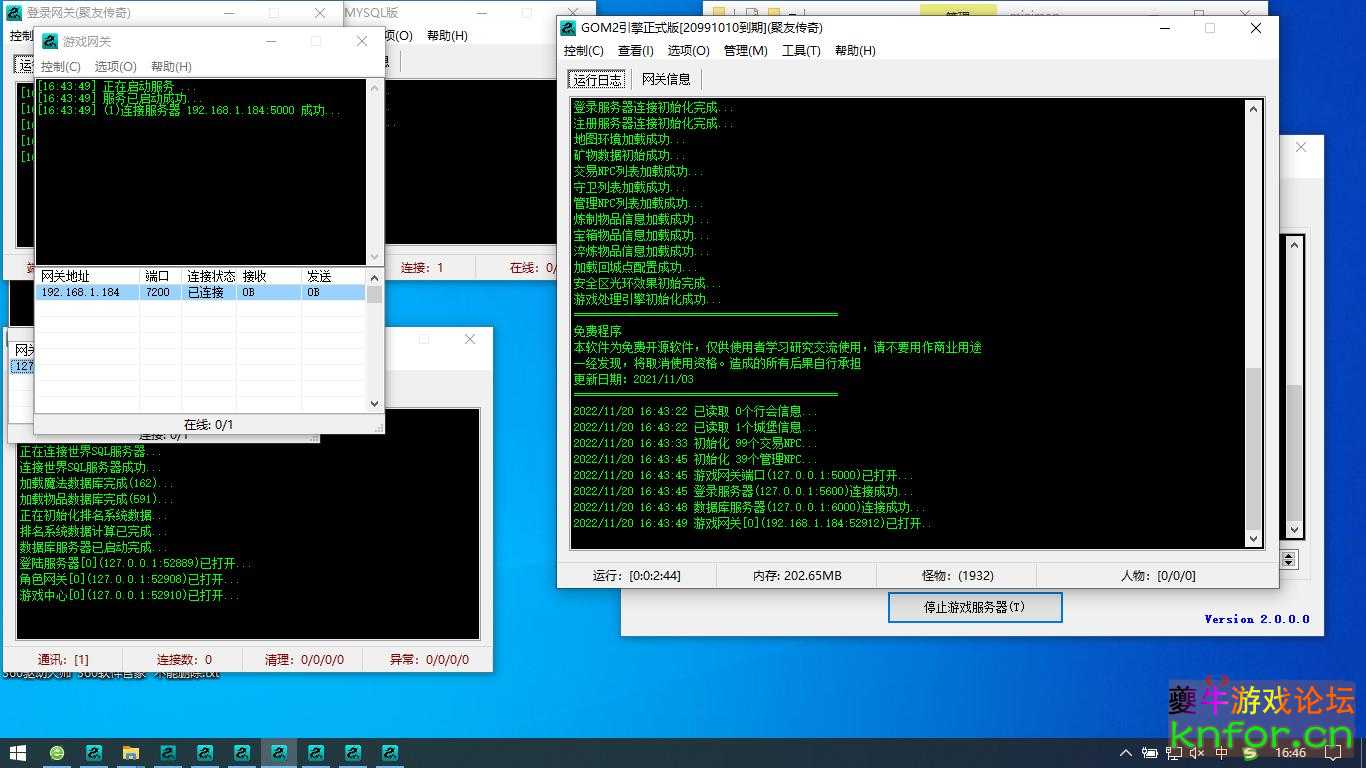
Task: Click 异常: 0/0/0/0 status field
Action: (x=429, y=660)
